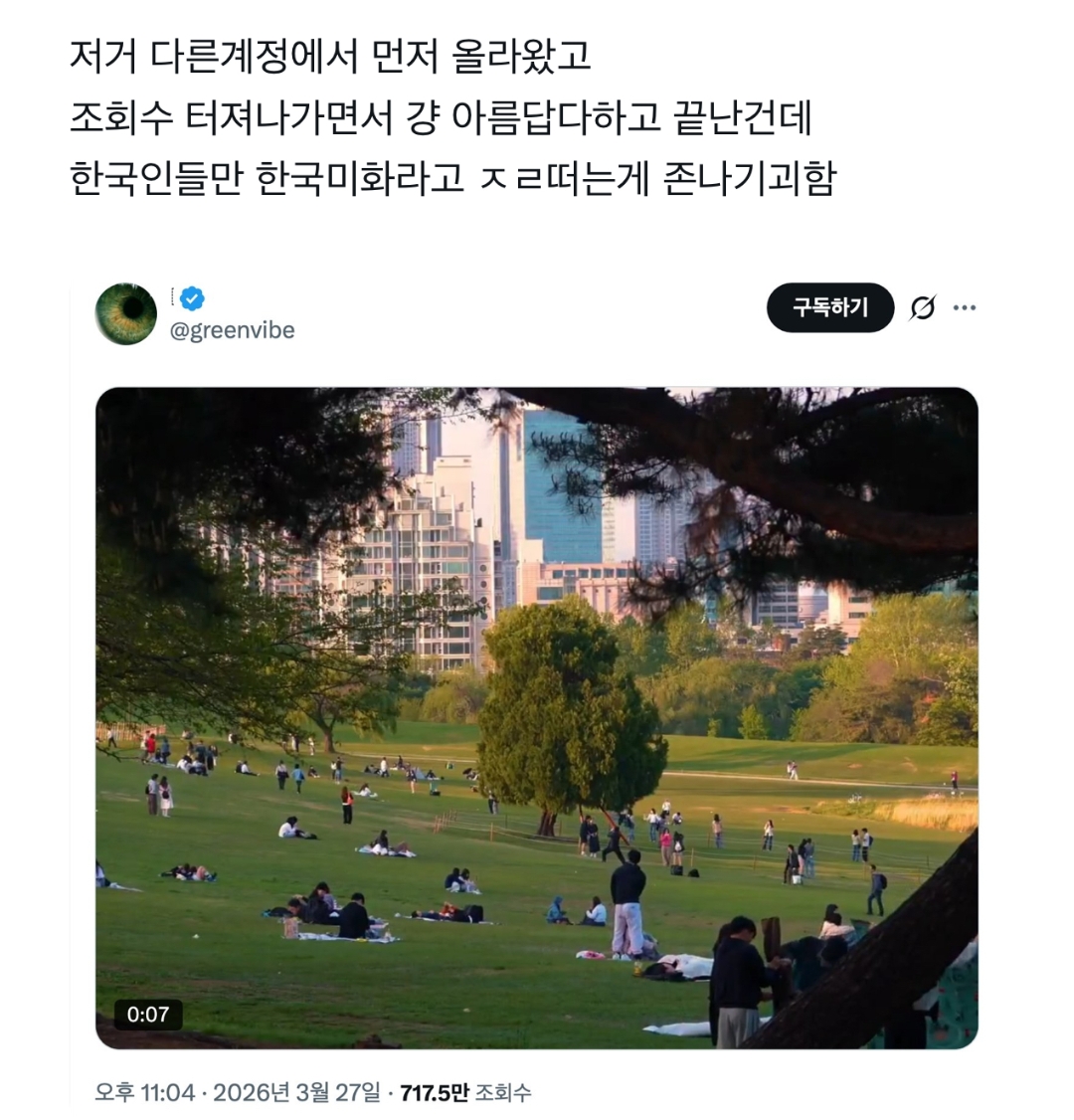This screenshot has width=1074, height=1120.
Task: Click the 조회수 label
Action: point(503,1092)
